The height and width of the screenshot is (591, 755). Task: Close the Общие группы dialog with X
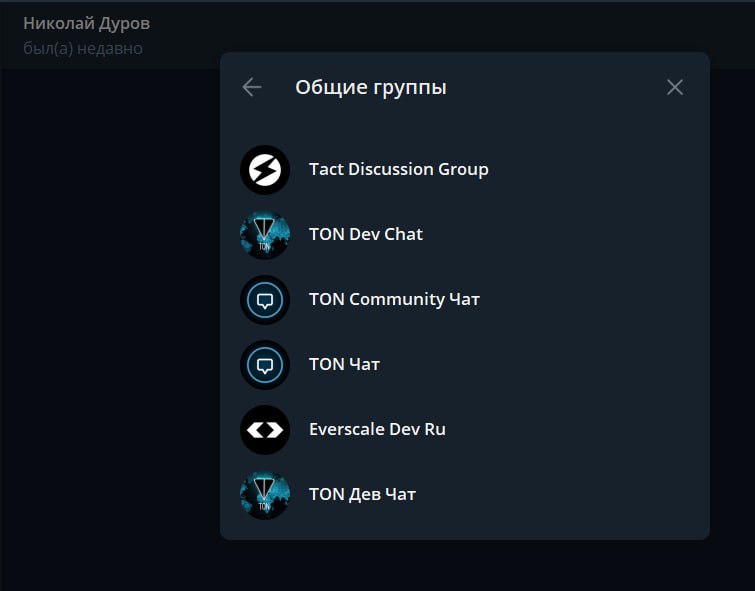click(675, 87)
